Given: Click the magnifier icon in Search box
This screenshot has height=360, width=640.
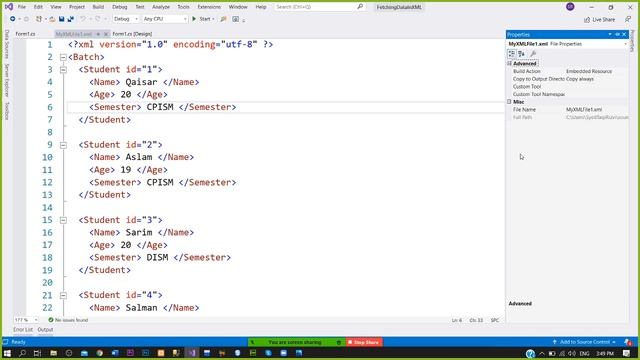Looking at the screenshot, I should click(x=360, y=7).
